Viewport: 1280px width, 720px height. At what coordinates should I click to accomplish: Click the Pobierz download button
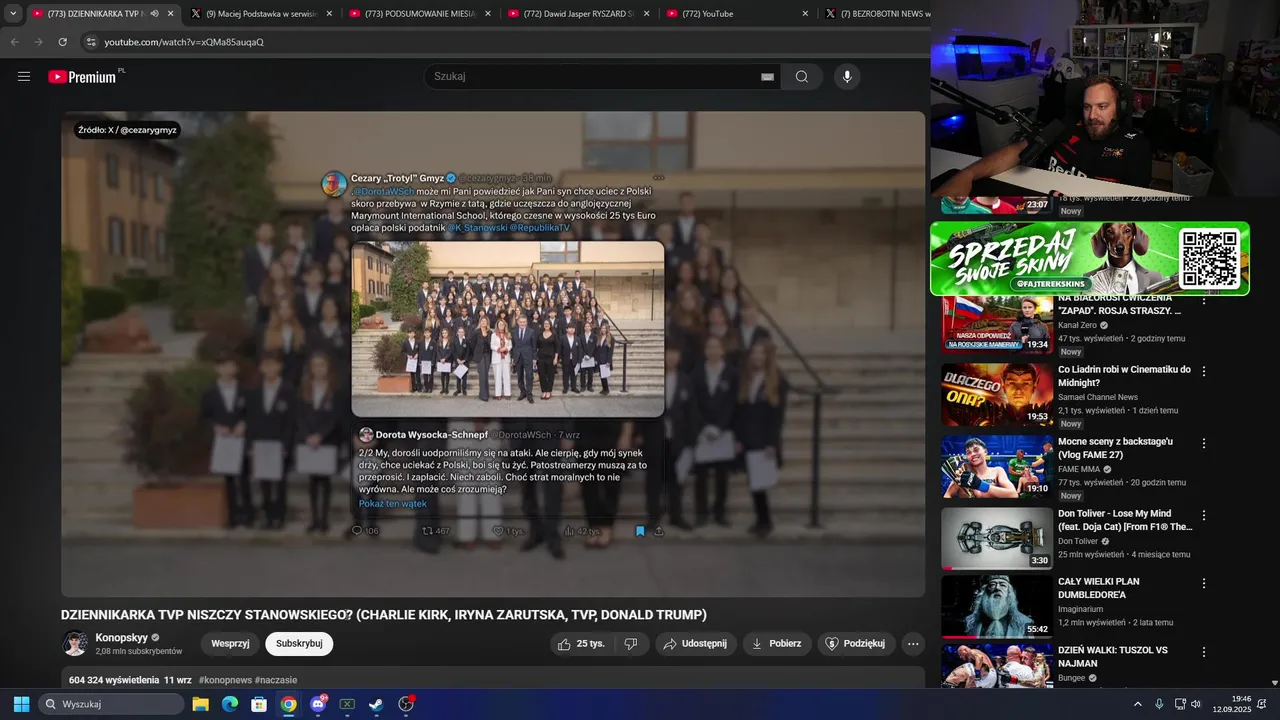pyautogui.click(x=777, y=644)
